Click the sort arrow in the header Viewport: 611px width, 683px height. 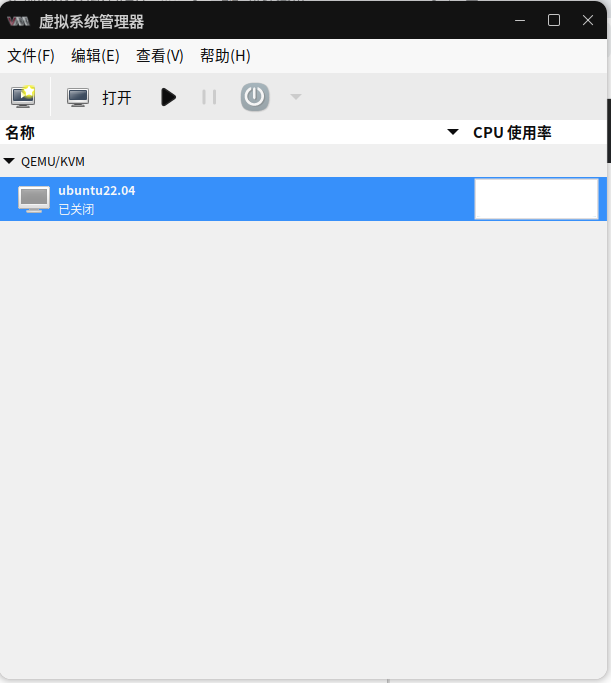pos(453,132)
